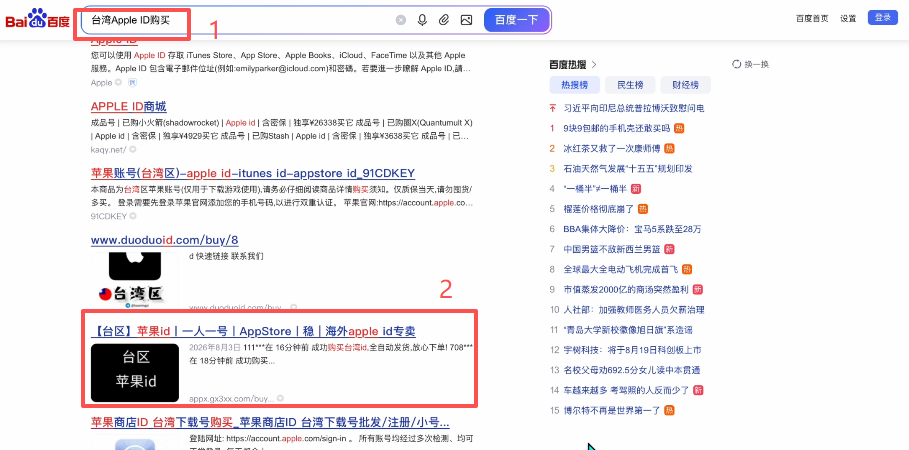Open hot topic BBA集体大降价：宝马5系跌至28万

pyautogui.click(x=632, y=229)
